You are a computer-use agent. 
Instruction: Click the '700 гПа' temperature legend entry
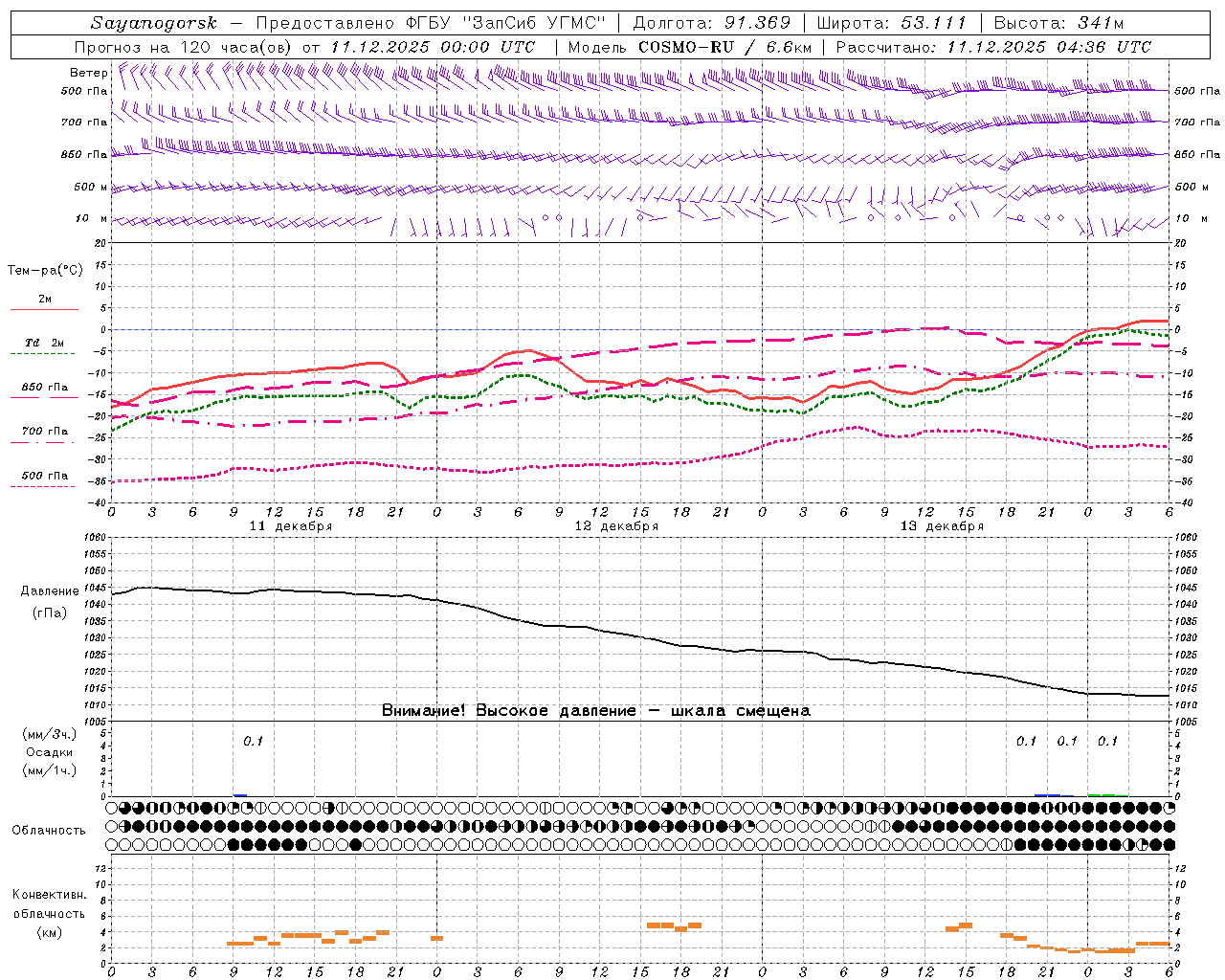45,432
